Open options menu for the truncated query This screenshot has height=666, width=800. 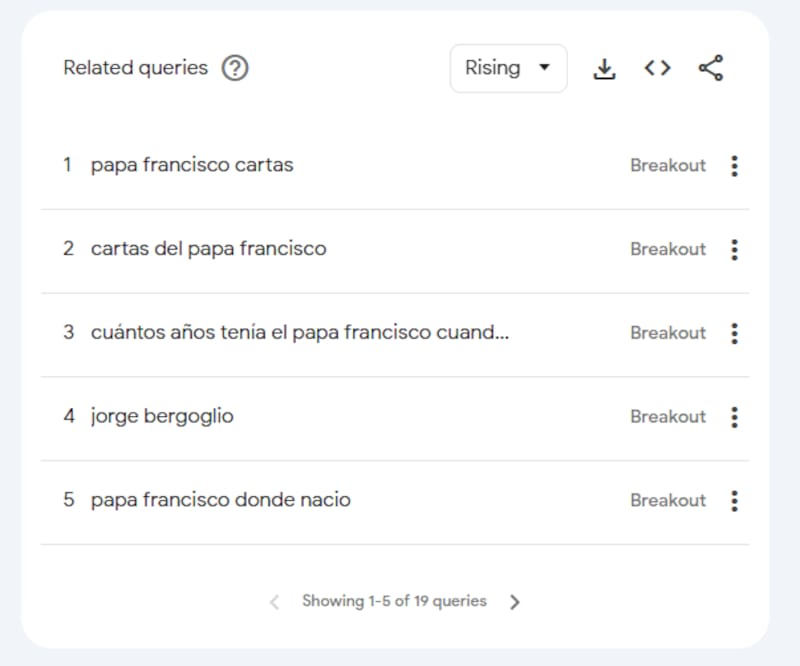point(734,333)
